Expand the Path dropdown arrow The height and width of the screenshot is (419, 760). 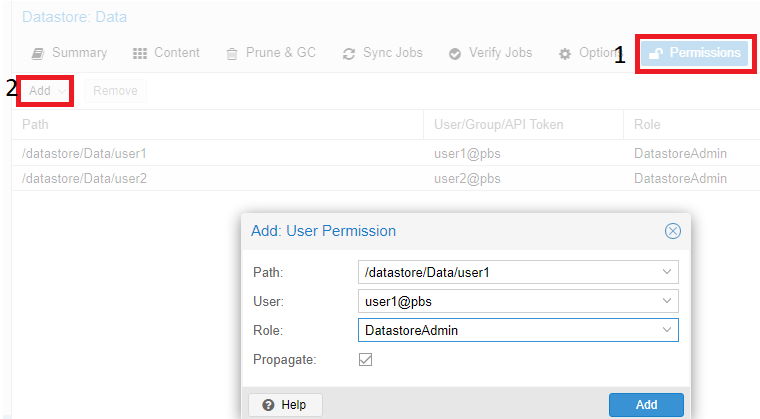[667, 272]
